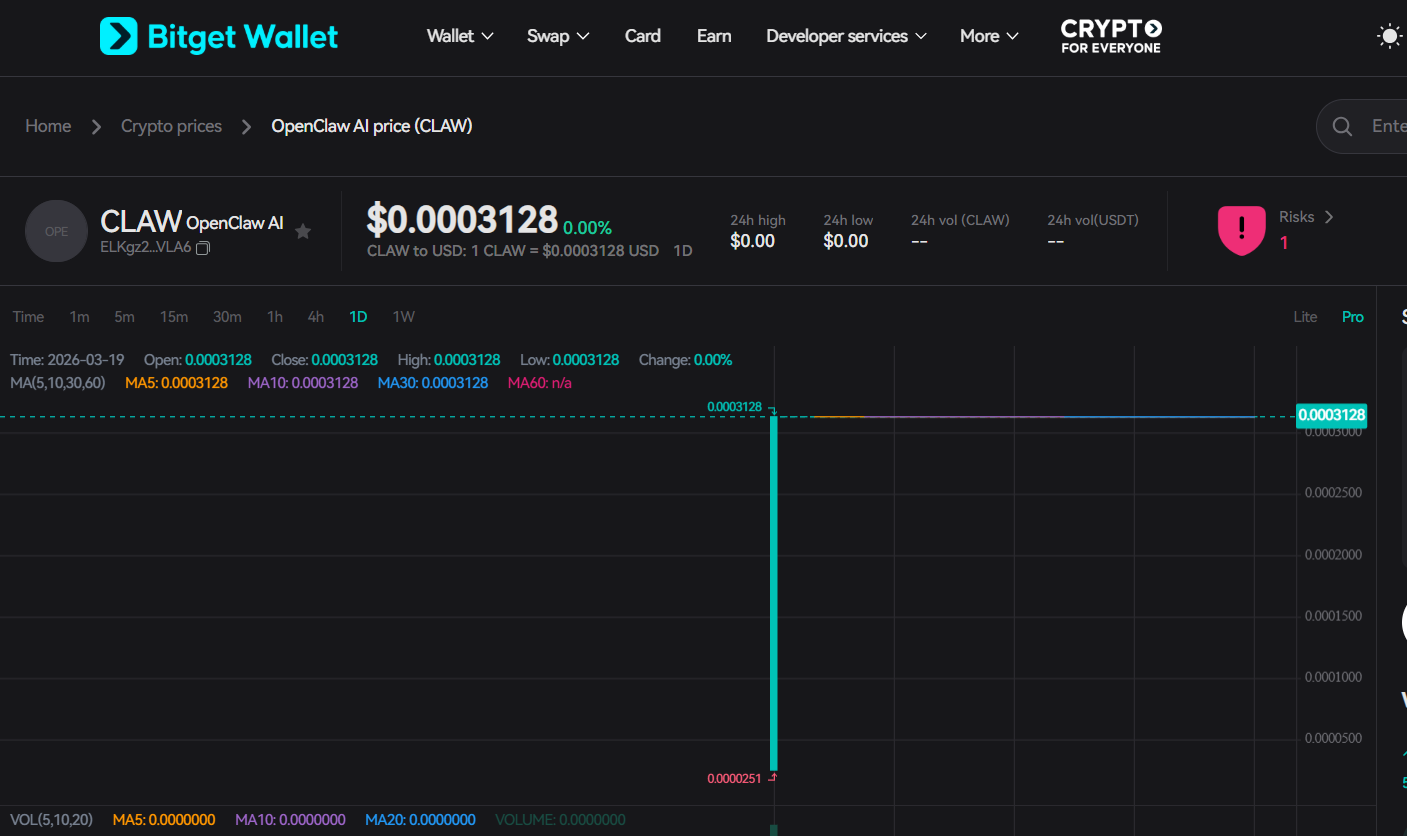Screen dimensions: 1407x836
Task: Open the Card menu item
Action: pos(642,36)
